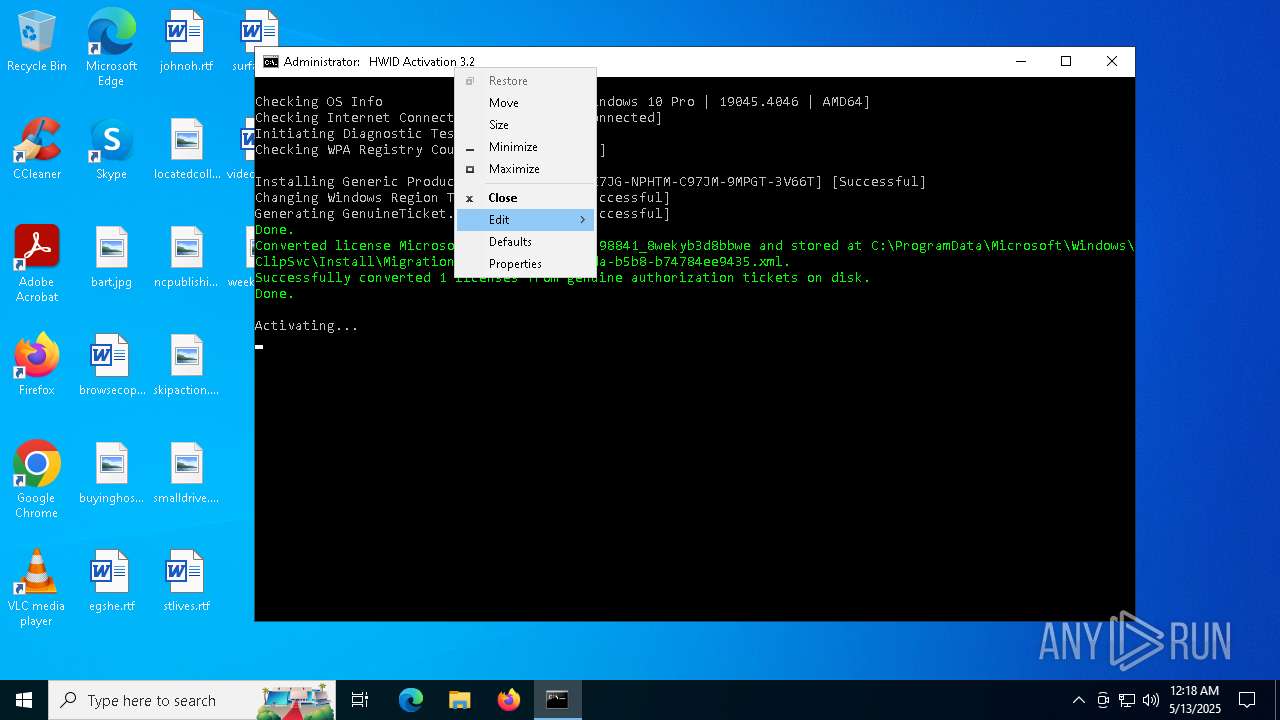Select the browsecop... document file

click(112, 364)
